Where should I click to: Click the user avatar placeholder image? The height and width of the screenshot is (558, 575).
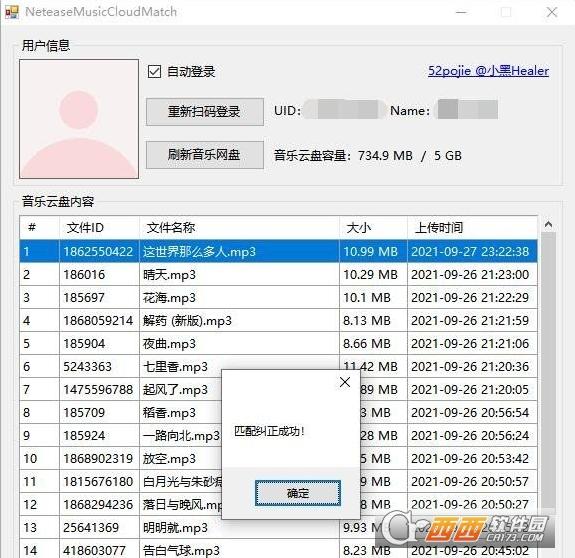(79, 119)
